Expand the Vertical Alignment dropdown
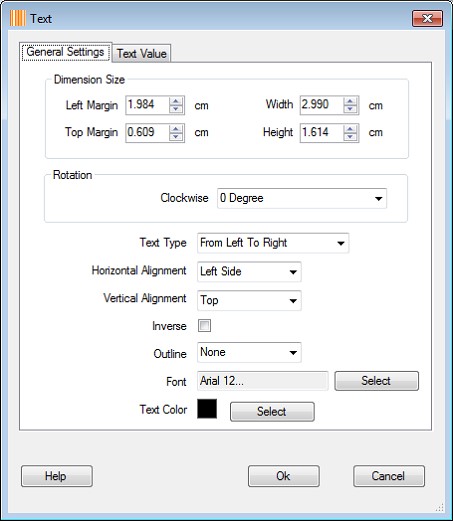 pyautogui.click(x=249, y=300)
